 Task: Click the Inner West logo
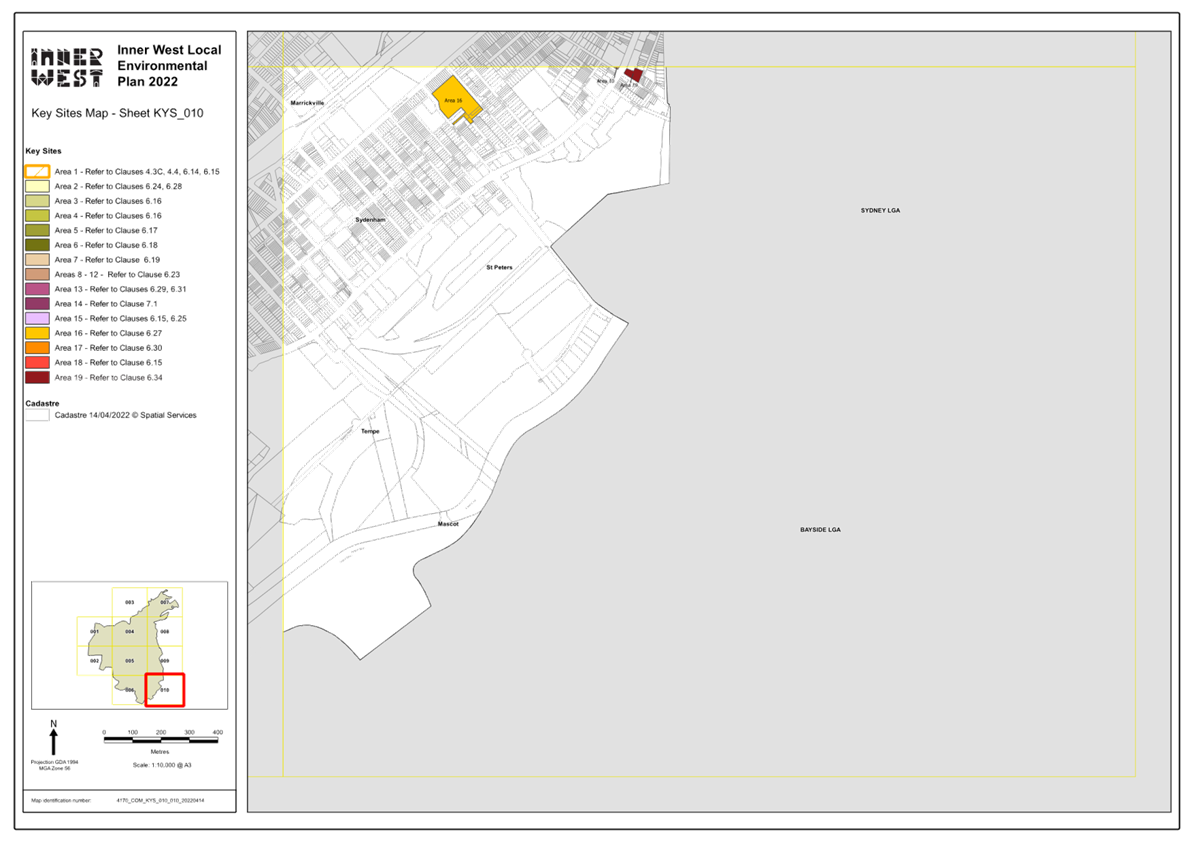(67, 67)
